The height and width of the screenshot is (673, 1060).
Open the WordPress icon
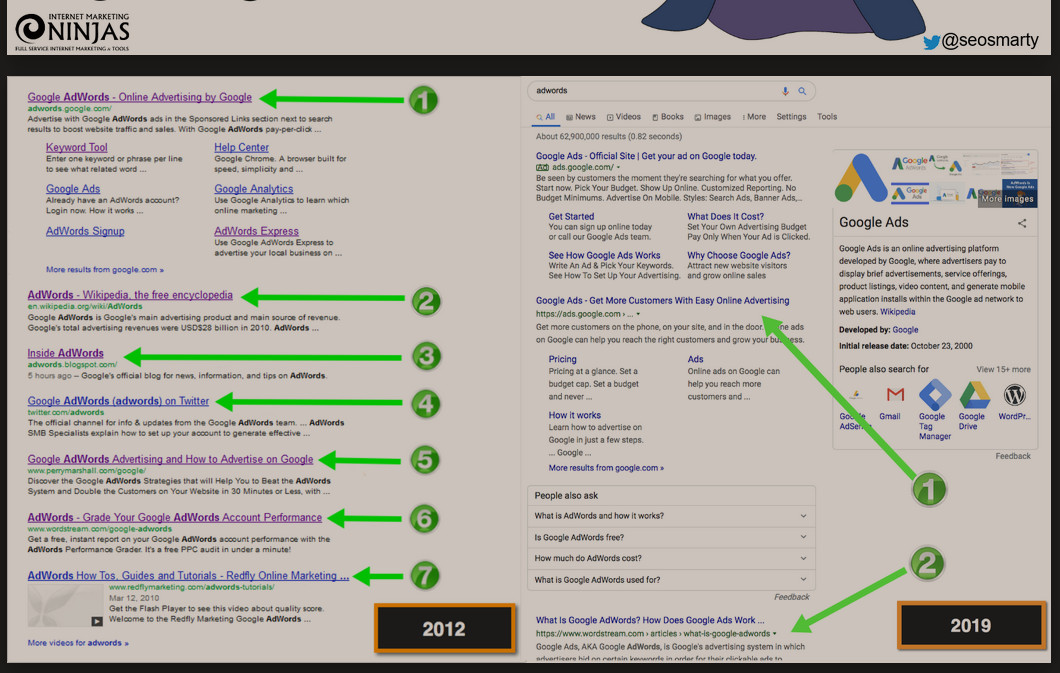coord(1015,395)
